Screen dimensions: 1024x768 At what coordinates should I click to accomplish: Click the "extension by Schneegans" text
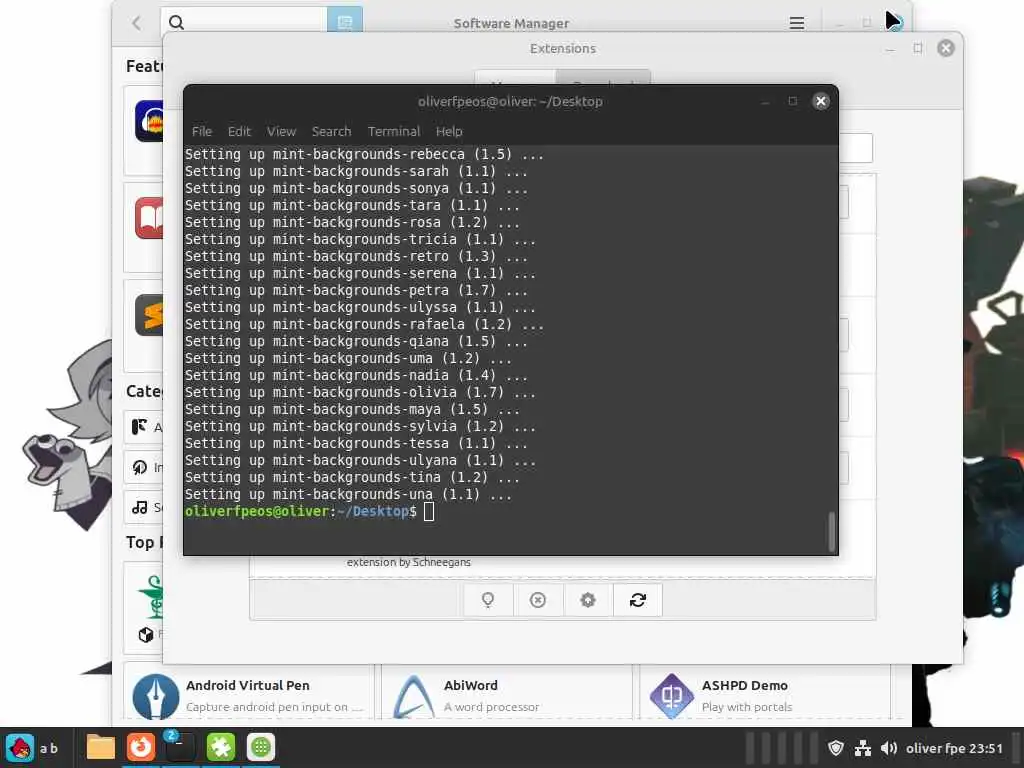[x=409, y=562]
